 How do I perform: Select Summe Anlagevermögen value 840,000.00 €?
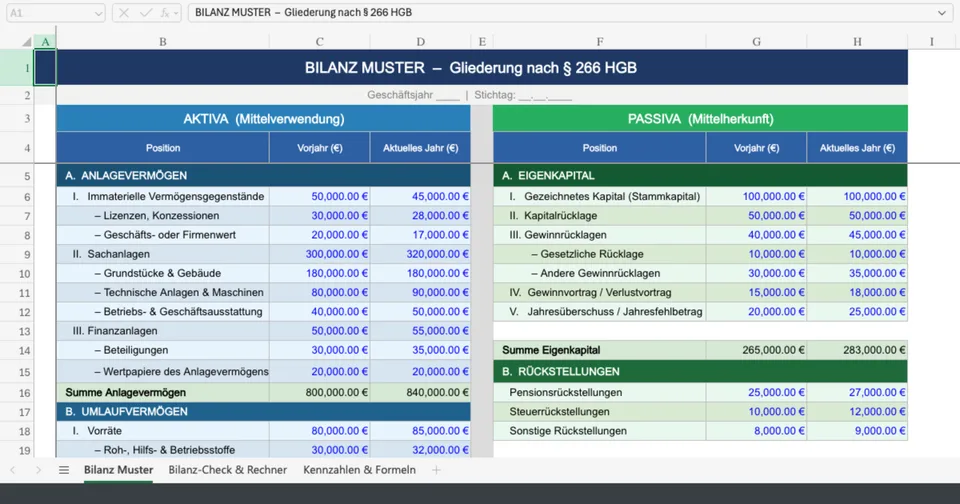pos(421,393)
